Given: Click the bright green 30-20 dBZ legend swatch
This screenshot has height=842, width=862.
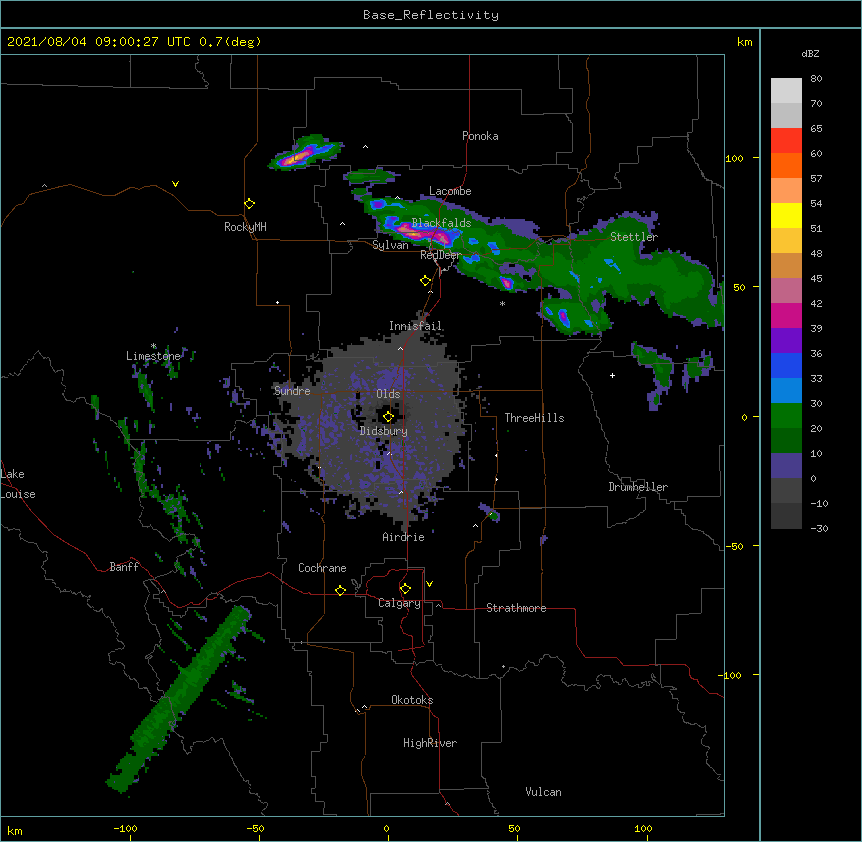Looking at the screenshot, I should click(x=786, y=416).
